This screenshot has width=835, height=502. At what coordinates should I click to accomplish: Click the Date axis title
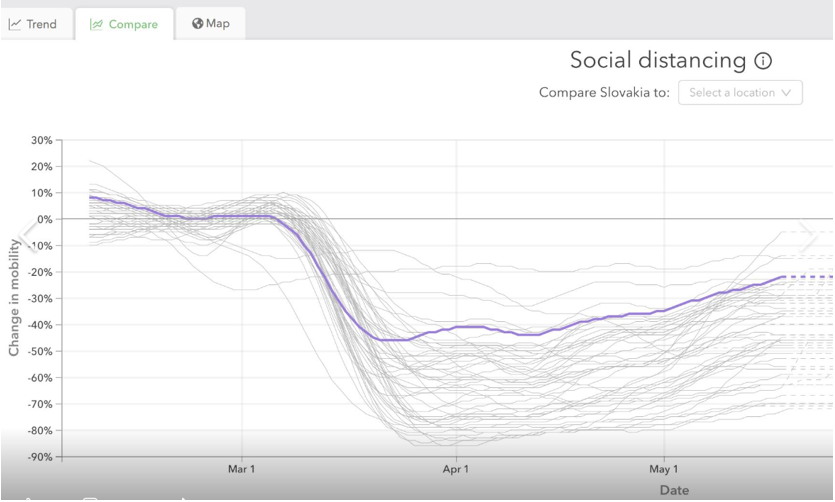674,490
